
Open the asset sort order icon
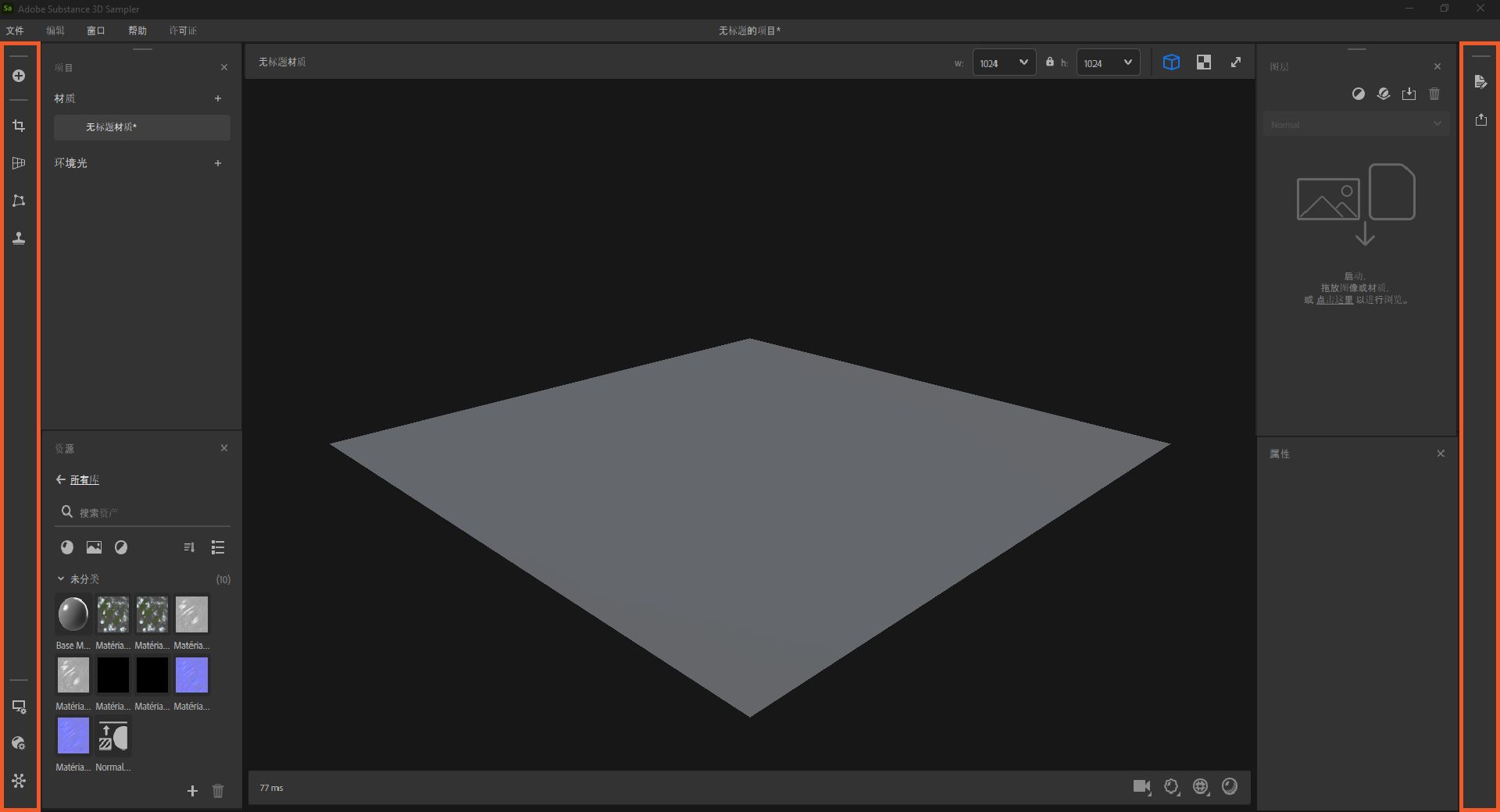(189, 547)
